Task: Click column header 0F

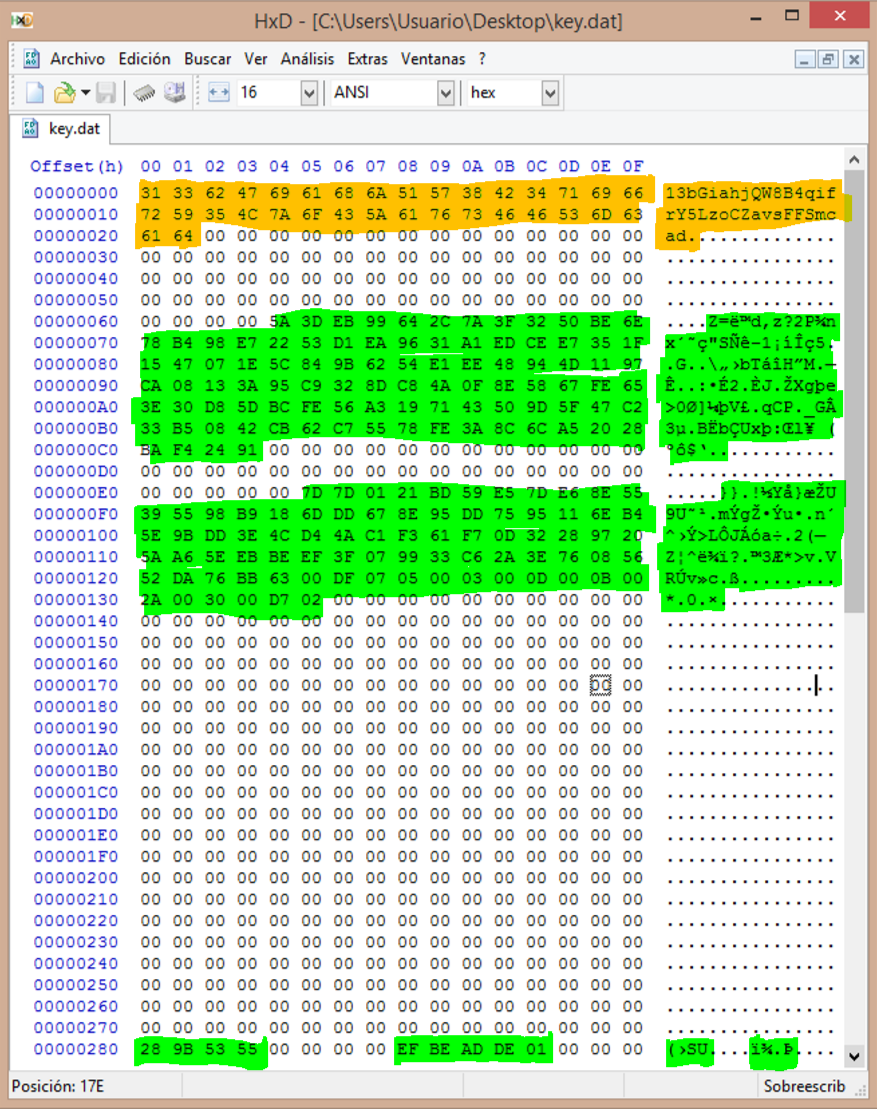Action: [x=633, y=166]
